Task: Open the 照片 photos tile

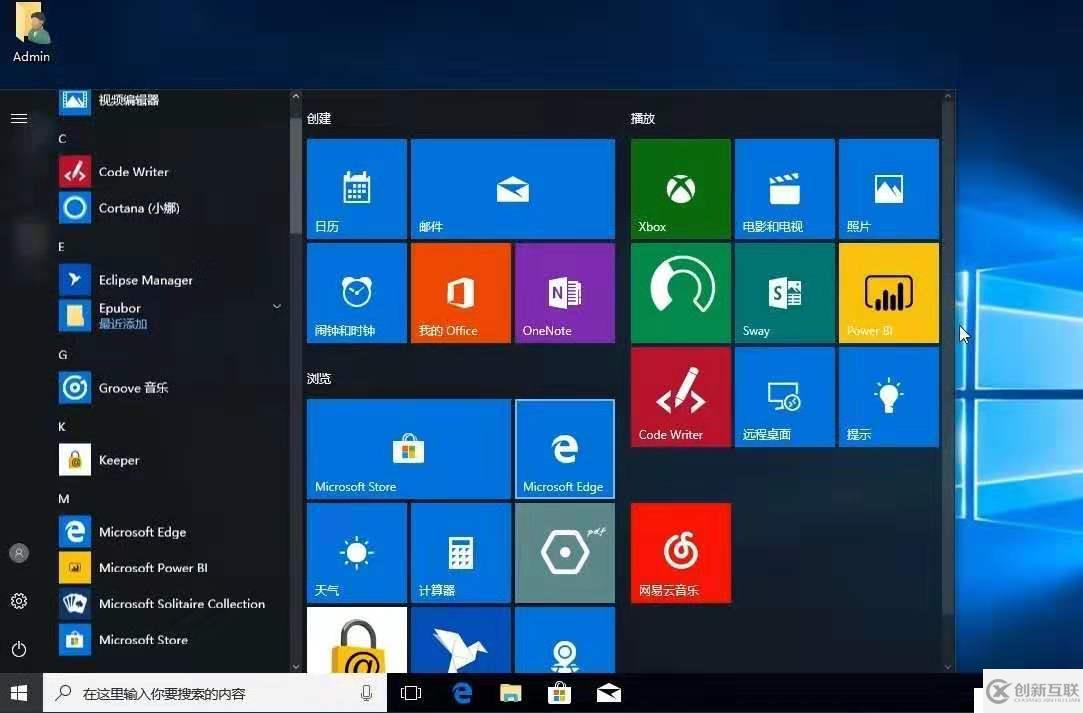Action: [887, 188]
